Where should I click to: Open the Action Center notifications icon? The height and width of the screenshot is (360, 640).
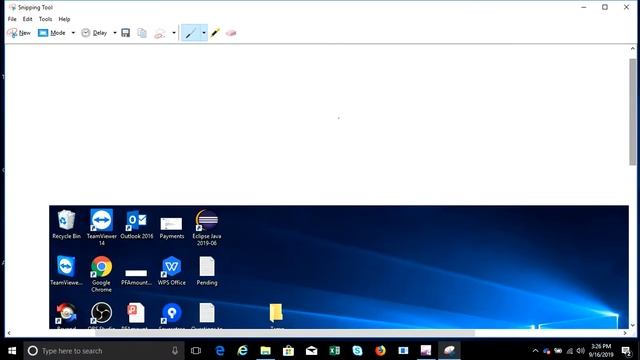click(x=627, y=351)
